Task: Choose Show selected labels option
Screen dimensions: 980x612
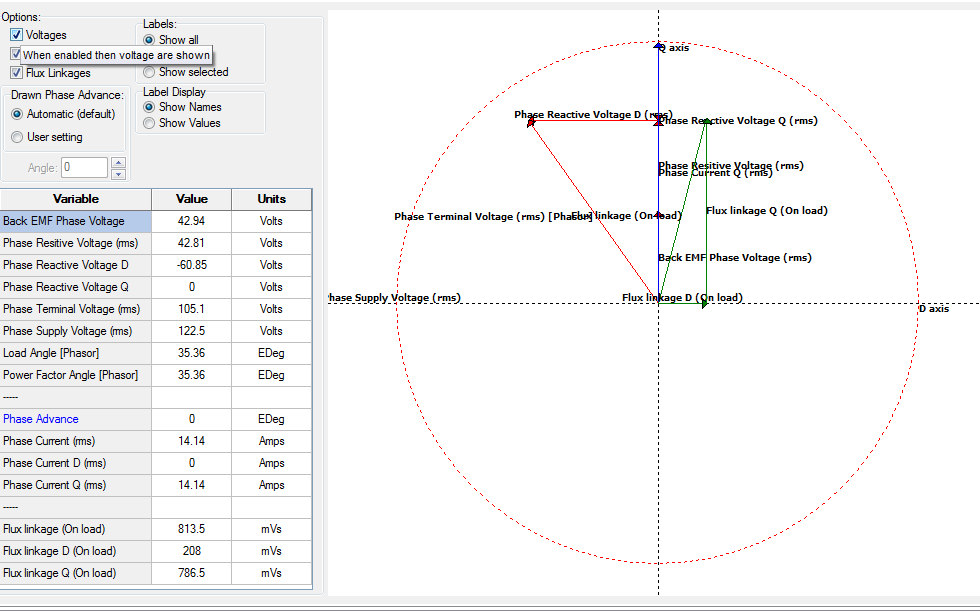Action: tap(149, 72)
